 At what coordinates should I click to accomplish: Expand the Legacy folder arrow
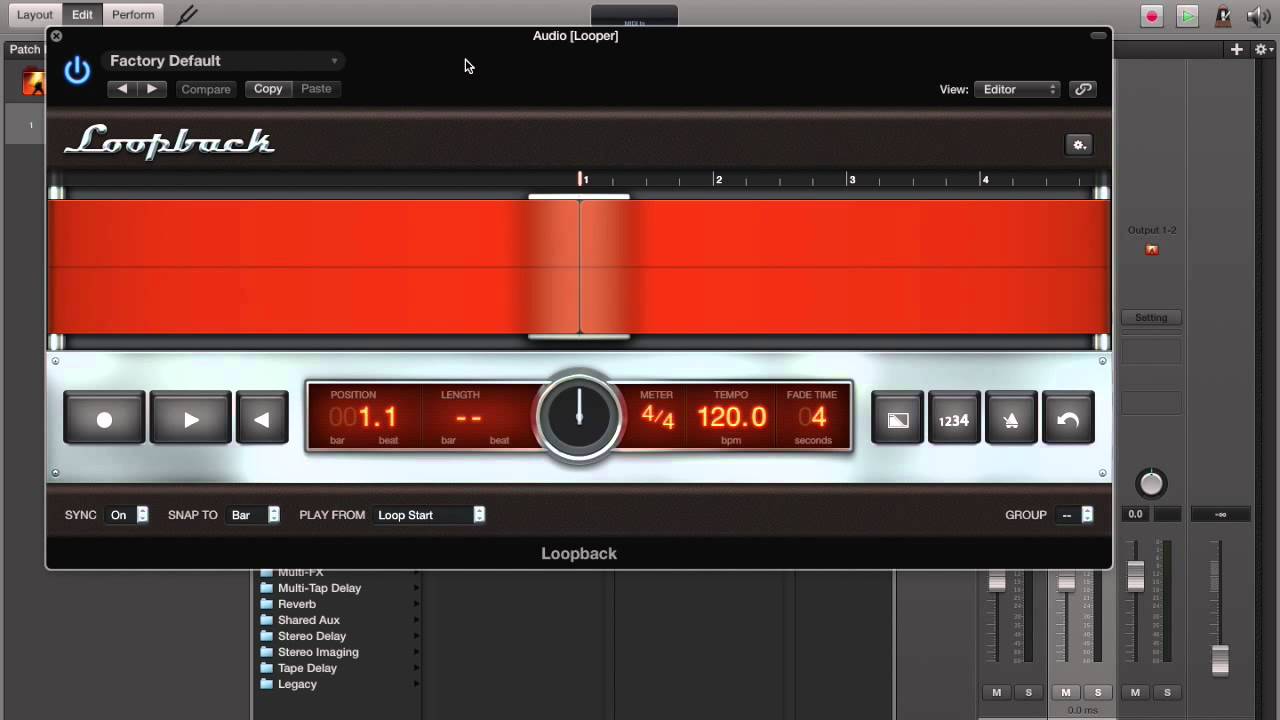(416, 684)
